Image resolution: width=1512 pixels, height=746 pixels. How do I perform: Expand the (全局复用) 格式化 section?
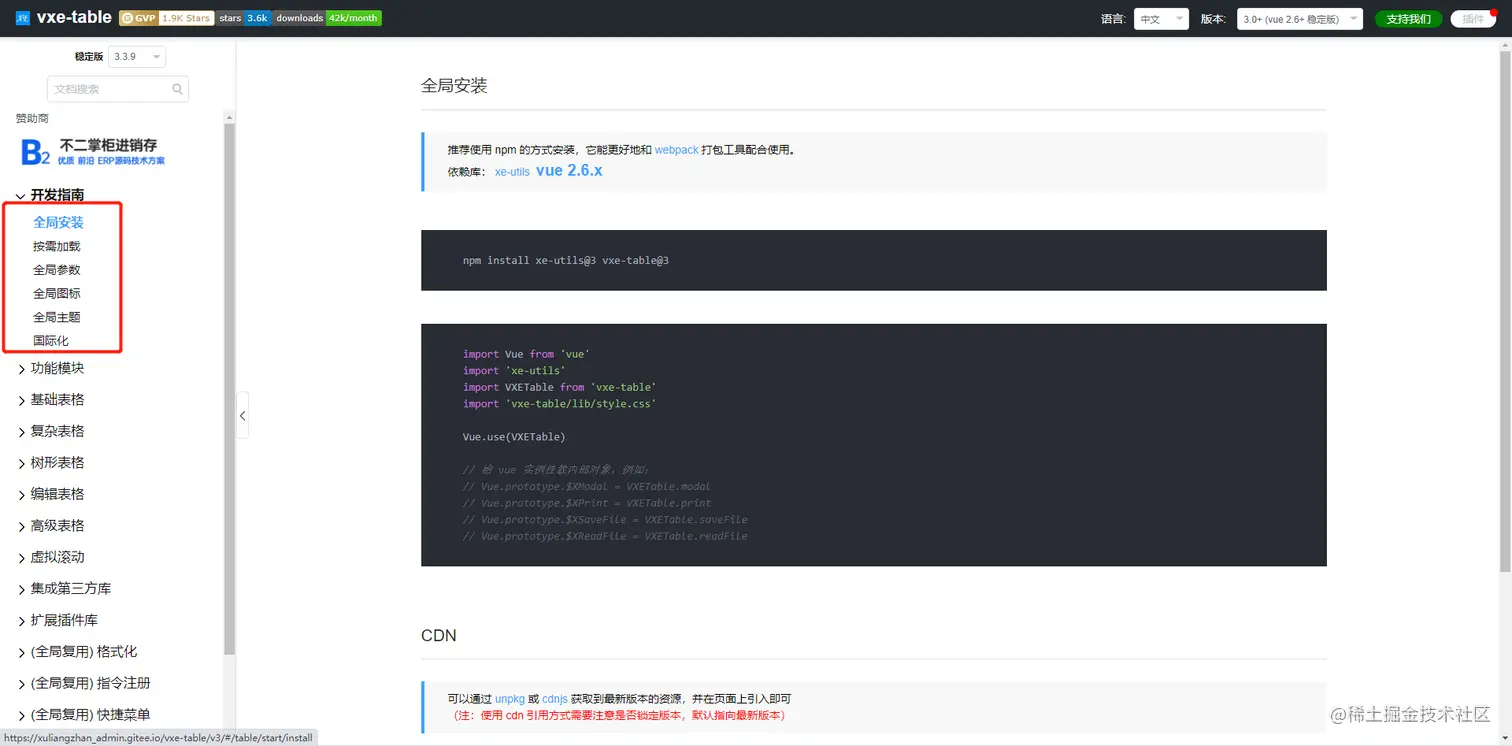coord(77,652)
